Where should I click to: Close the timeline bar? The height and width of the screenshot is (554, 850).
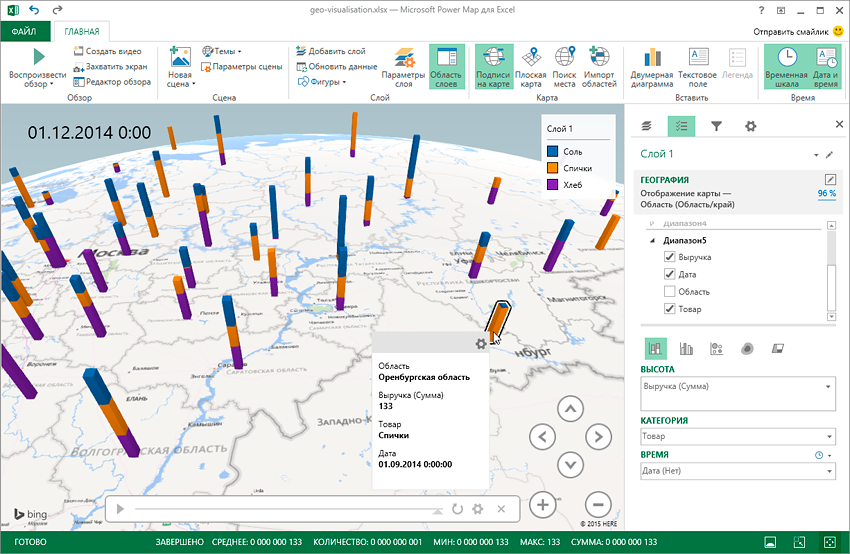501,509
